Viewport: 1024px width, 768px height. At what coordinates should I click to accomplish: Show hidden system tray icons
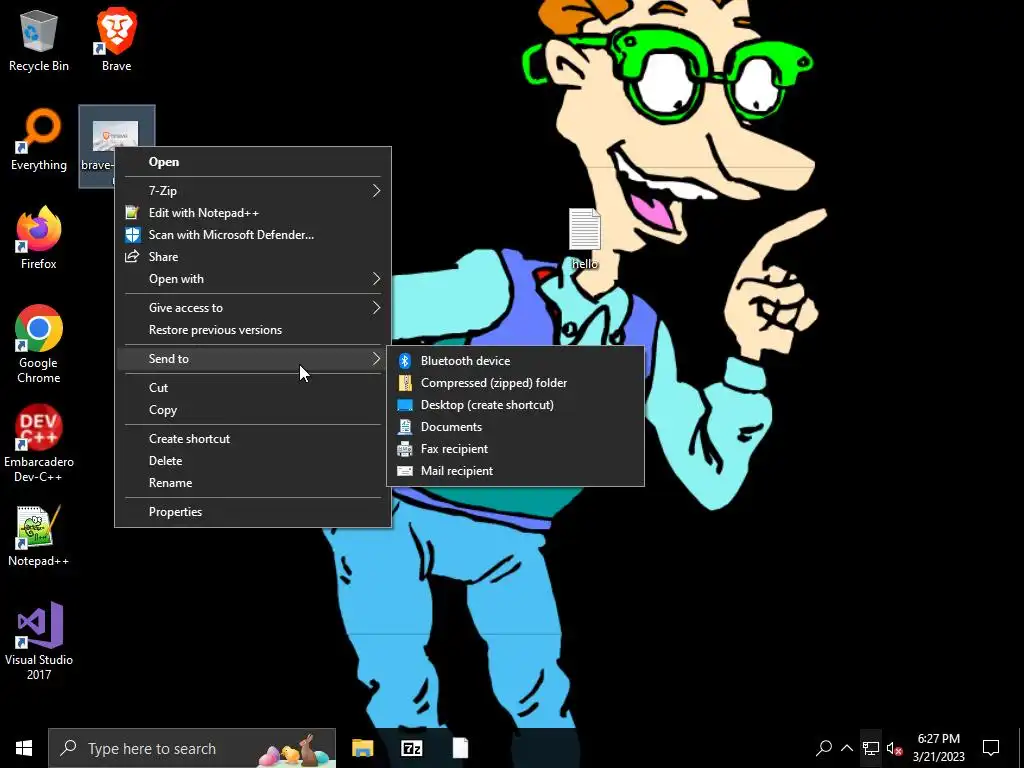click(846, 748)
